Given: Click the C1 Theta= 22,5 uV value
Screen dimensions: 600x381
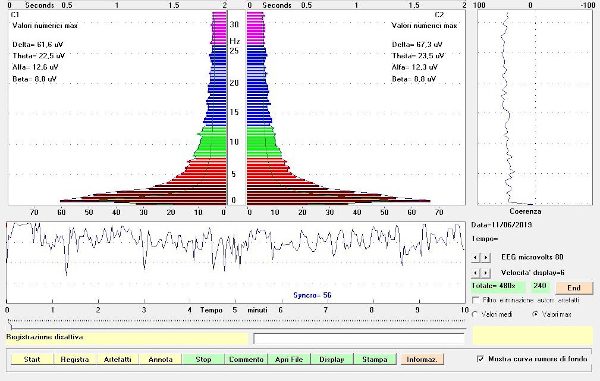Looking at the screenshot, I should pos(39,56).
